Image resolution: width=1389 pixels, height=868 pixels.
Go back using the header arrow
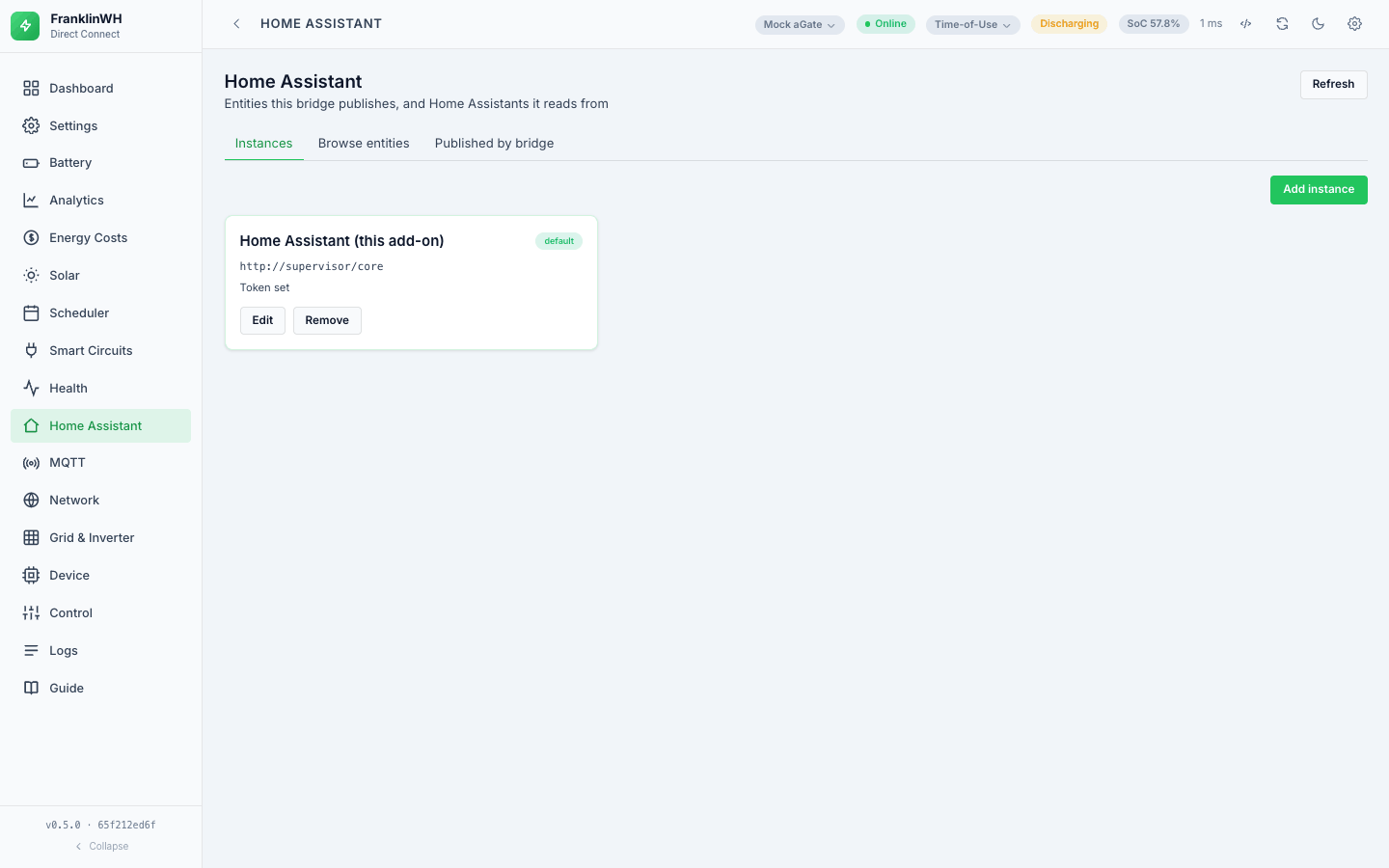(236, 24)
